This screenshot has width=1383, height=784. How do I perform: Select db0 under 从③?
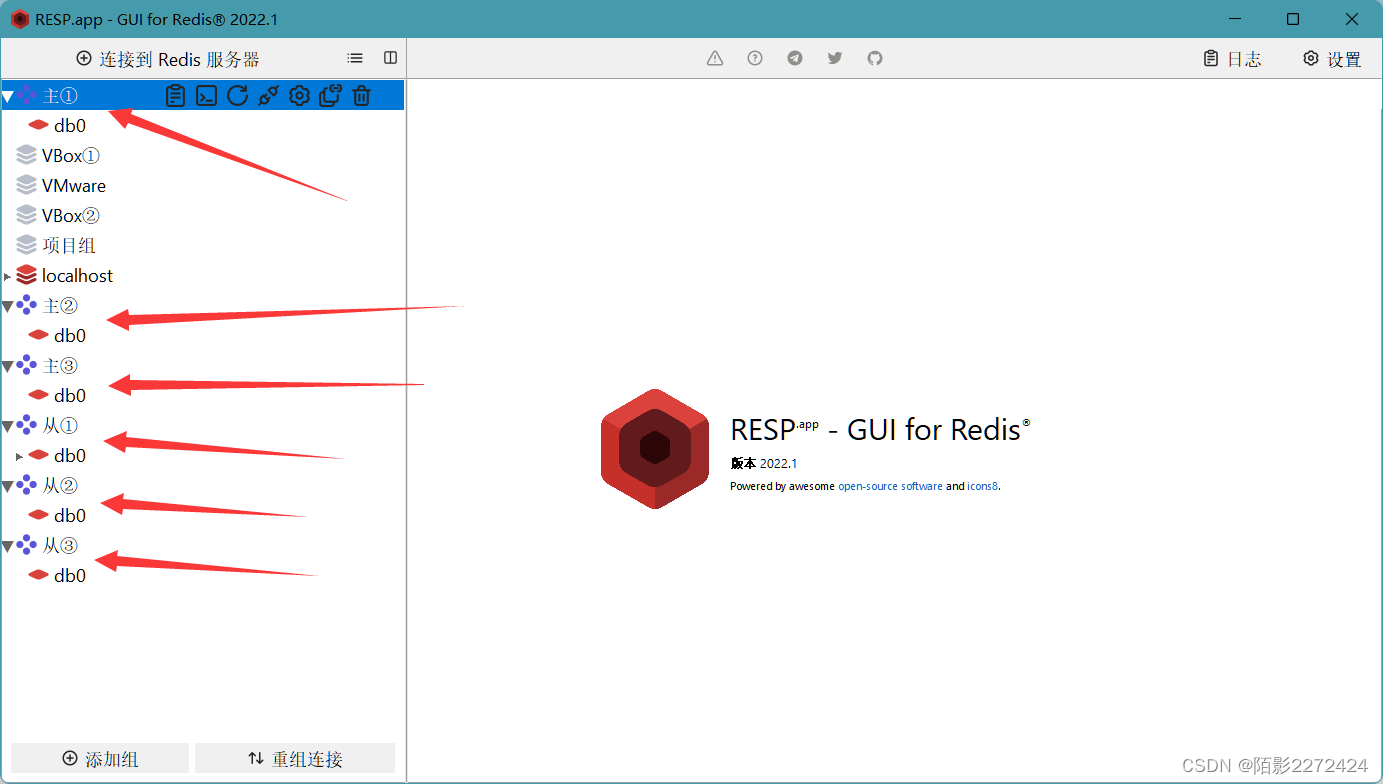pyautogui.click(x=70, y=576)
